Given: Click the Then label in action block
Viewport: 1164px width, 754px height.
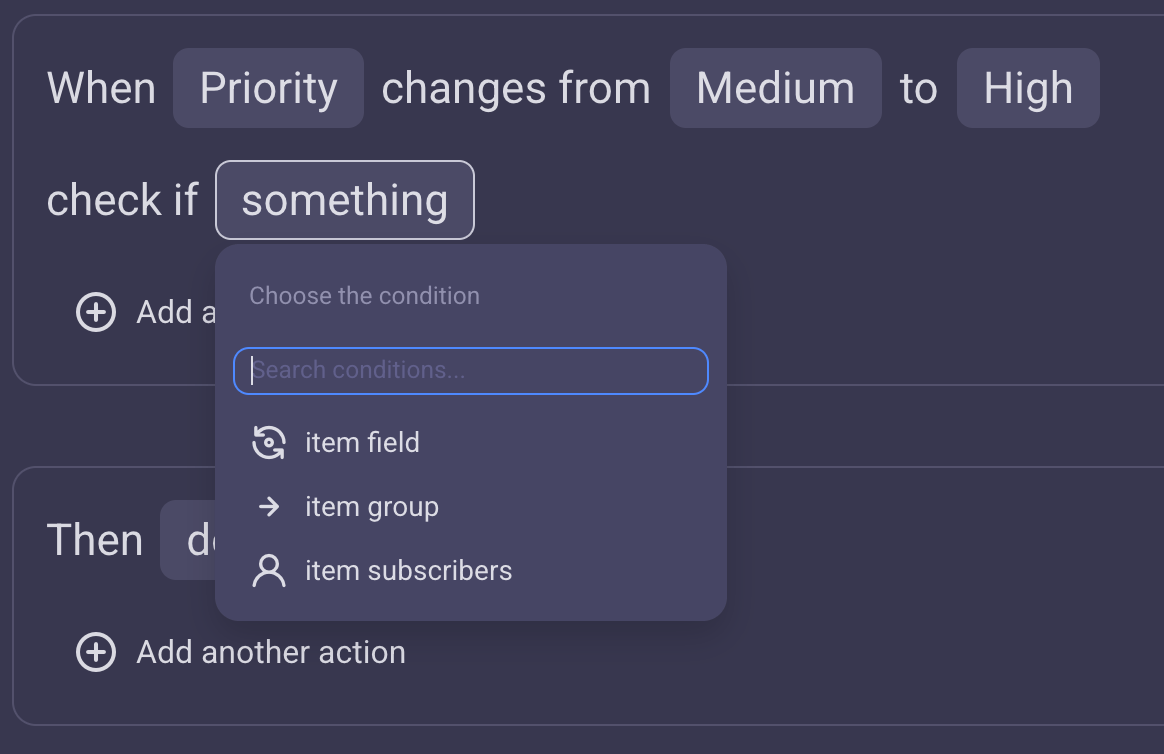Looking at the screenshot, I should pyautogui.click(x=94, y=540).
